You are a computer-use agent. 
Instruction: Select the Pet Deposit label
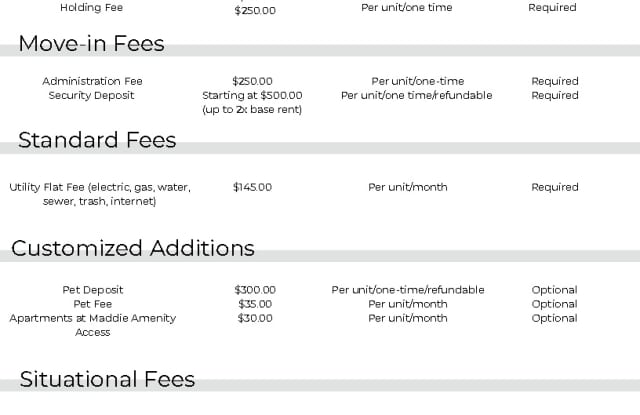(x=93, y=290)
